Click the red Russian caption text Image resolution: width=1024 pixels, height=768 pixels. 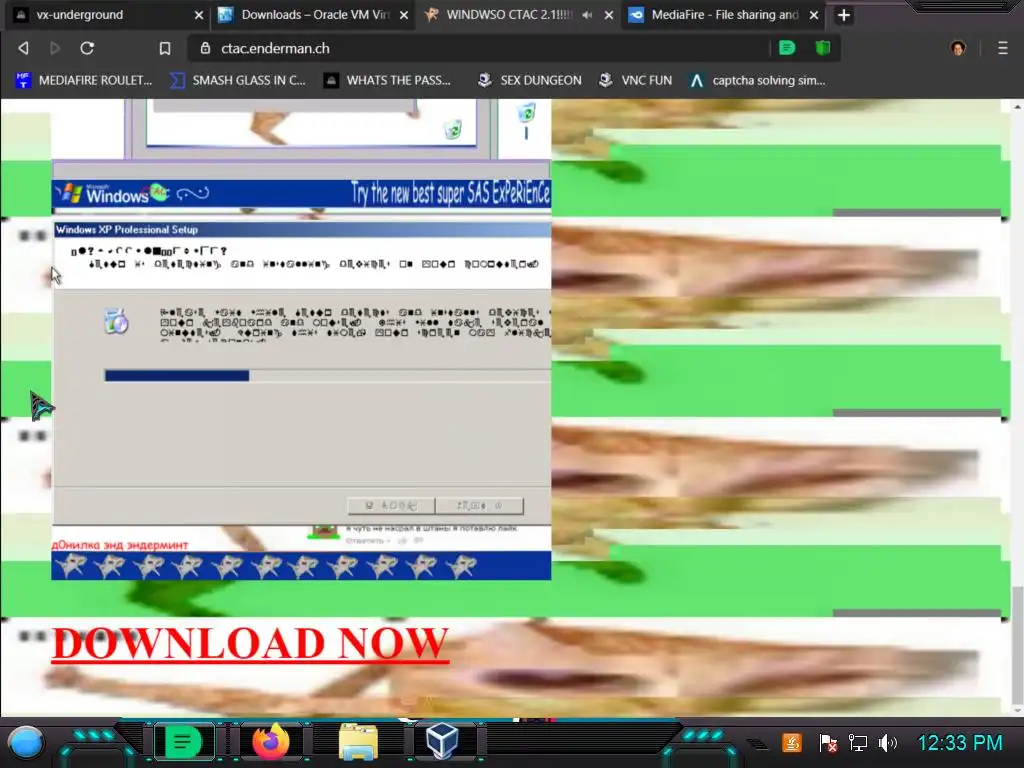[120, 545]
